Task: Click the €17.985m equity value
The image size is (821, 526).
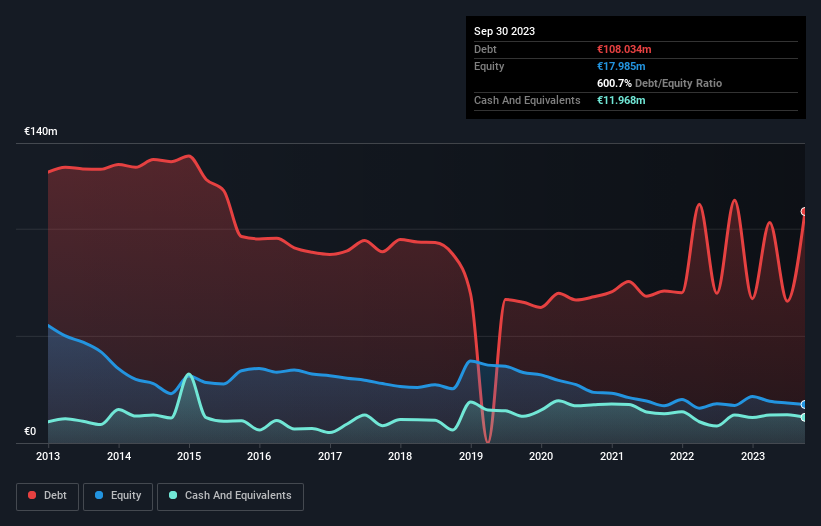Action: (x=621, y=66)
